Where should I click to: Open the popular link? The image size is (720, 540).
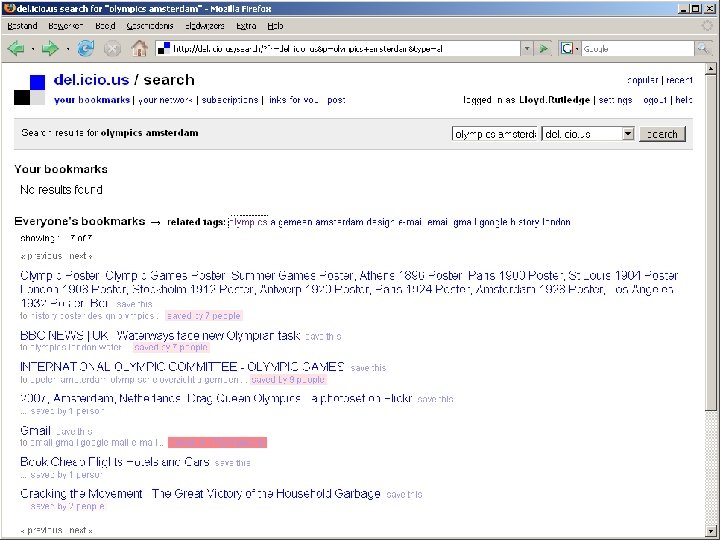click(642, 80)
